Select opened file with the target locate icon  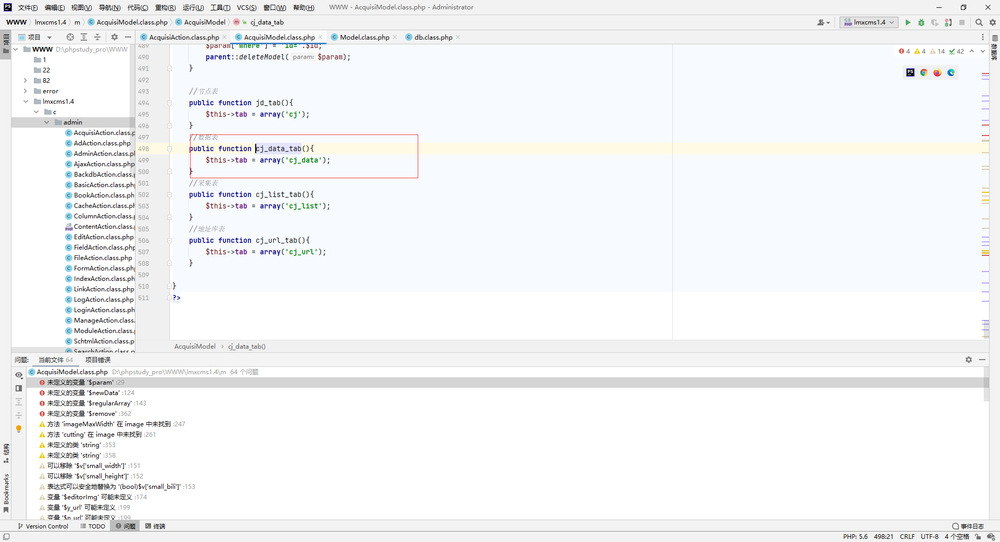coord(70,37)
